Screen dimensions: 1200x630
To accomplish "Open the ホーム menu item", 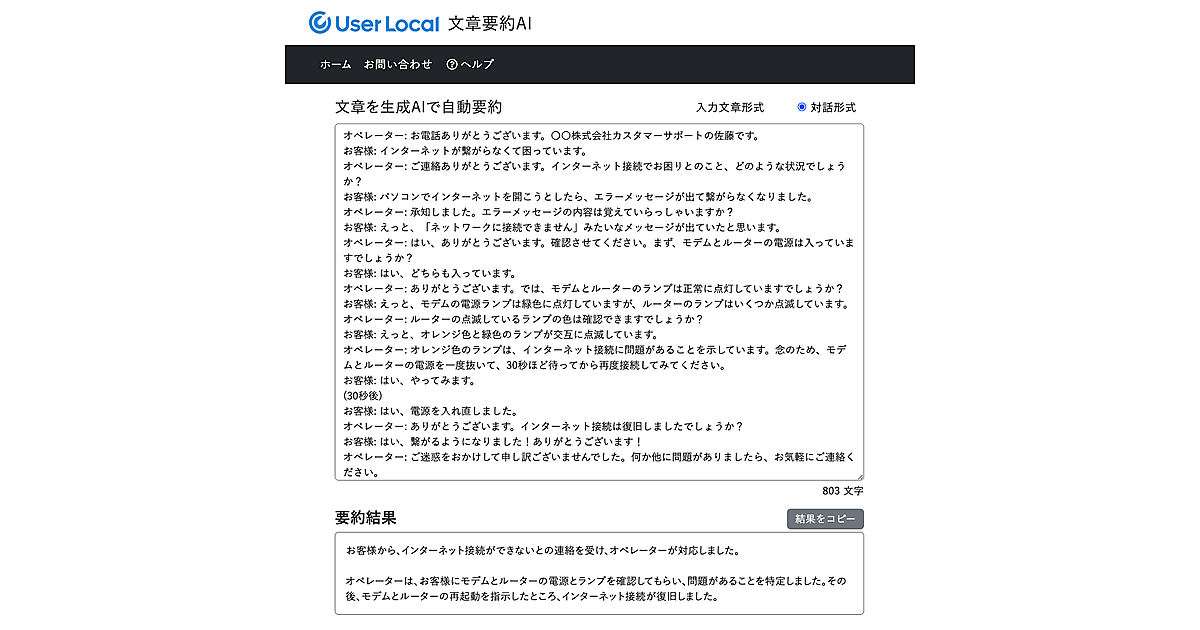I will point(335,64).
